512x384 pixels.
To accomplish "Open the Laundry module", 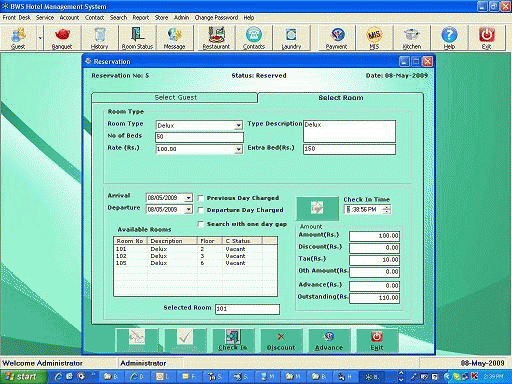I will [x=291, y=38].
